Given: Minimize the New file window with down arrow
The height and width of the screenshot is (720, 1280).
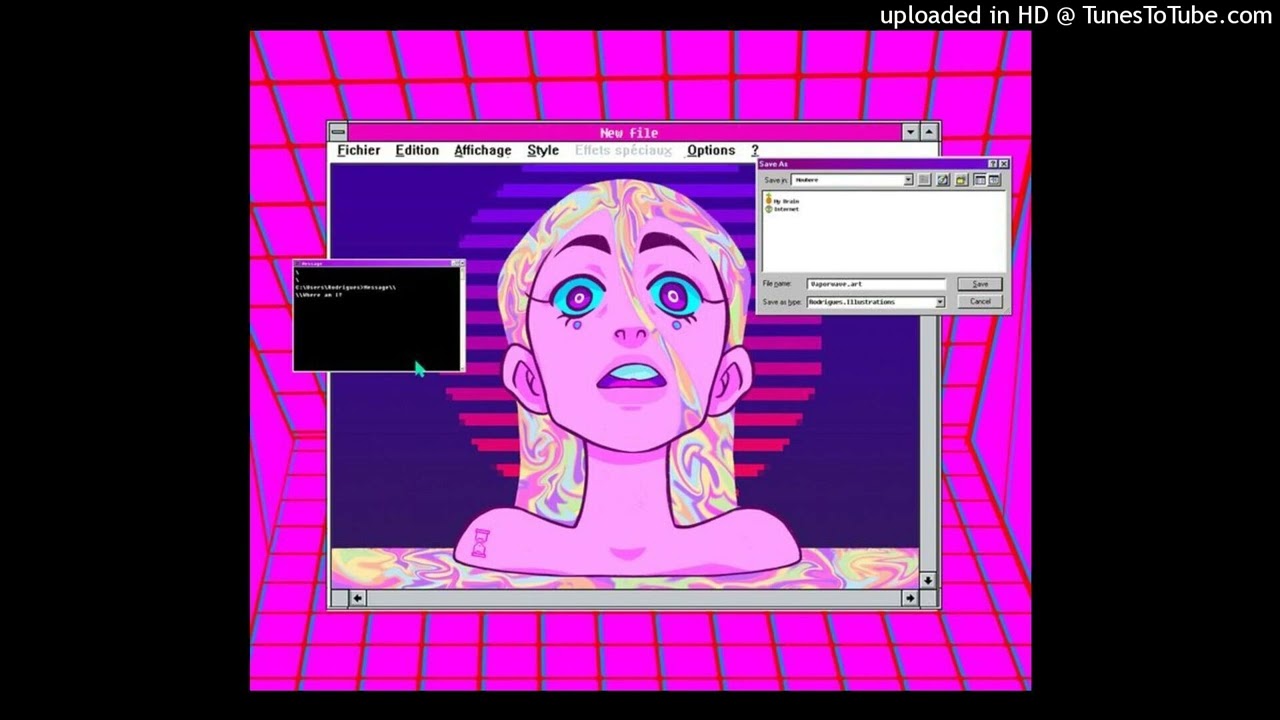Looking at the screenshot, I should coord(910,132).
